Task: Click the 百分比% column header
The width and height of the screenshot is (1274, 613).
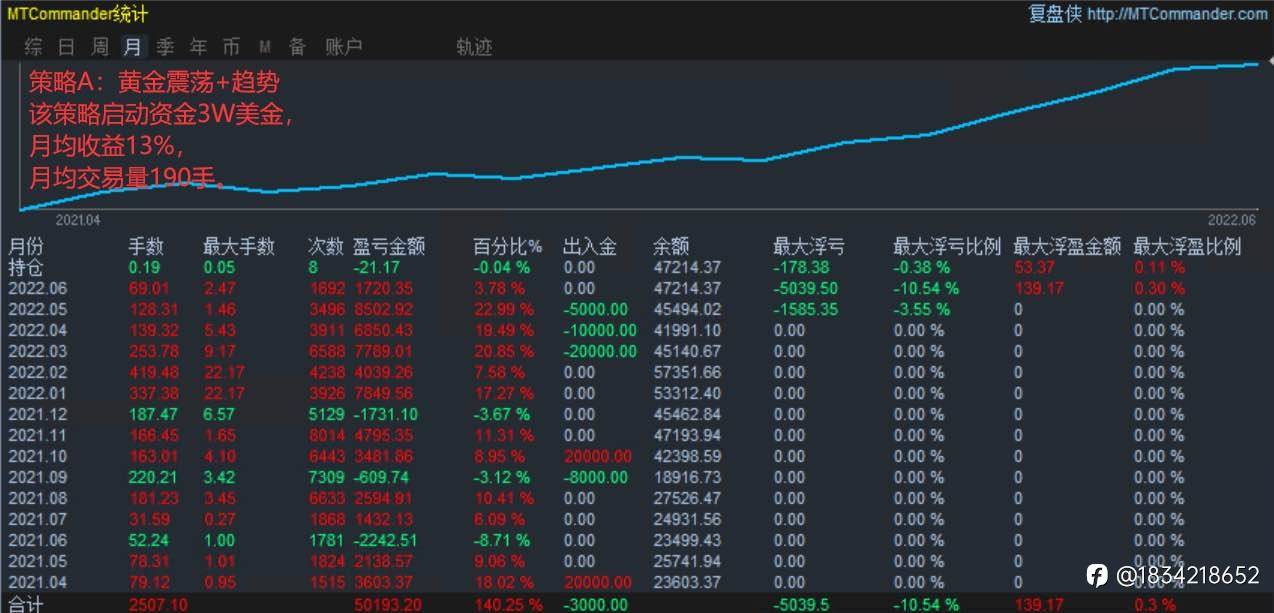Action: [507, 246]
